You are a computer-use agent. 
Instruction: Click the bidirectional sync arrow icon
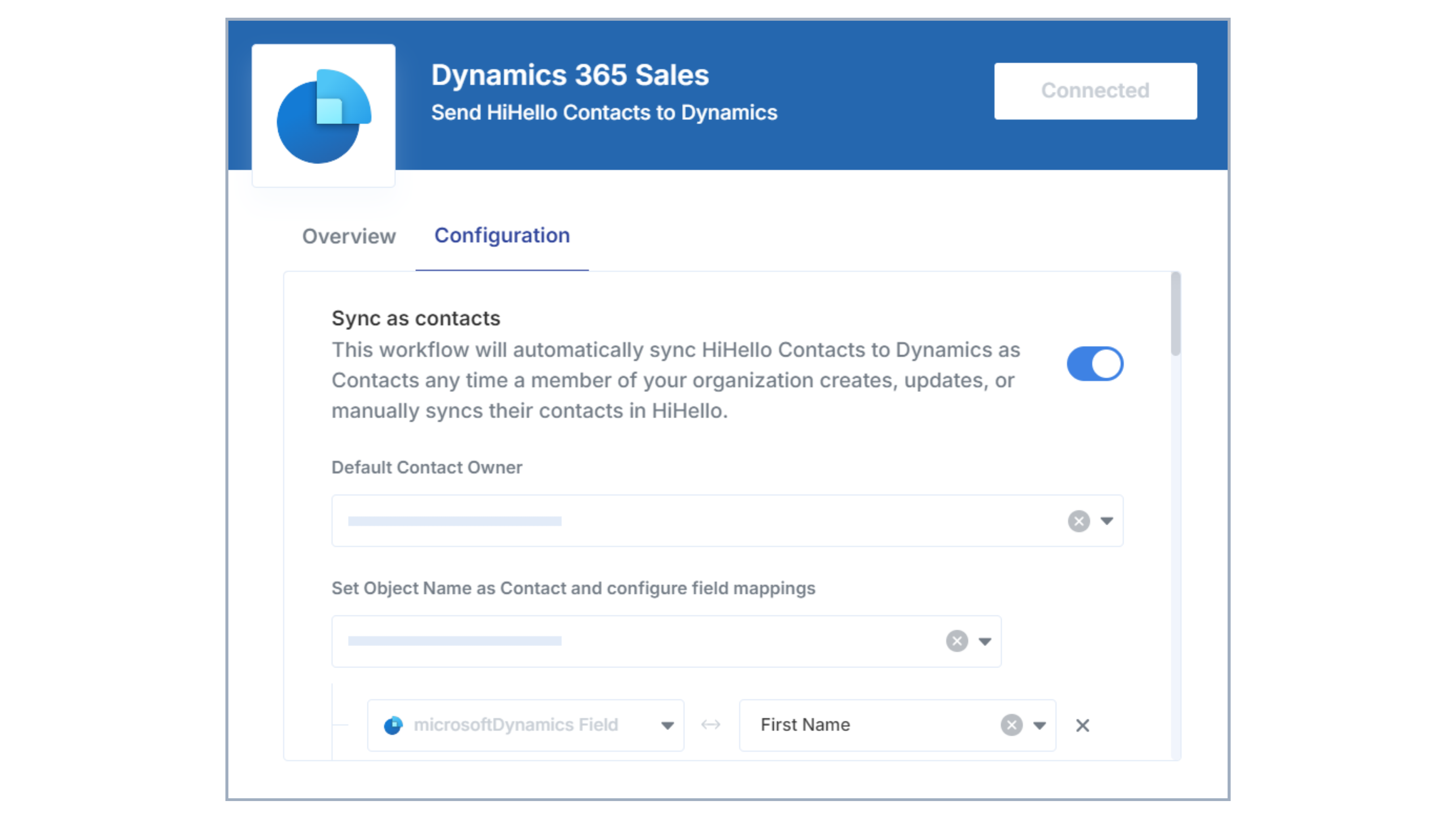point(711,725)
